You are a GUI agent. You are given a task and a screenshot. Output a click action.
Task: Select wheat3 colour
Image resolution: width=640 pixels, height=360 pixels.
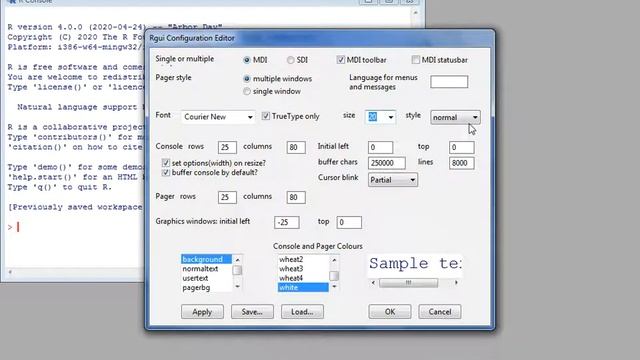(303, 269)
